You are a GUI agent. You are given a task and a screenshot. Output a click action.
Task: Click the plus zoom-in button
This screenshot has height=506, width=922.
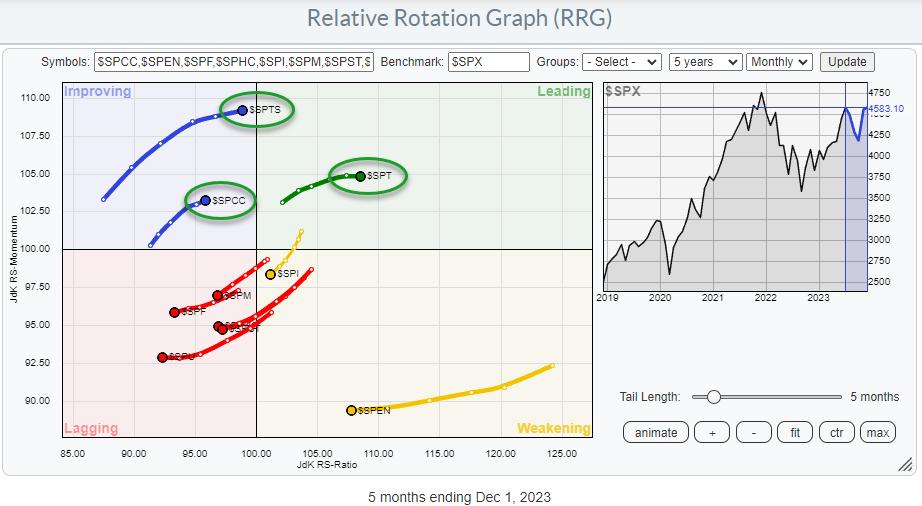pyautogui.click(x=711, y=432)
